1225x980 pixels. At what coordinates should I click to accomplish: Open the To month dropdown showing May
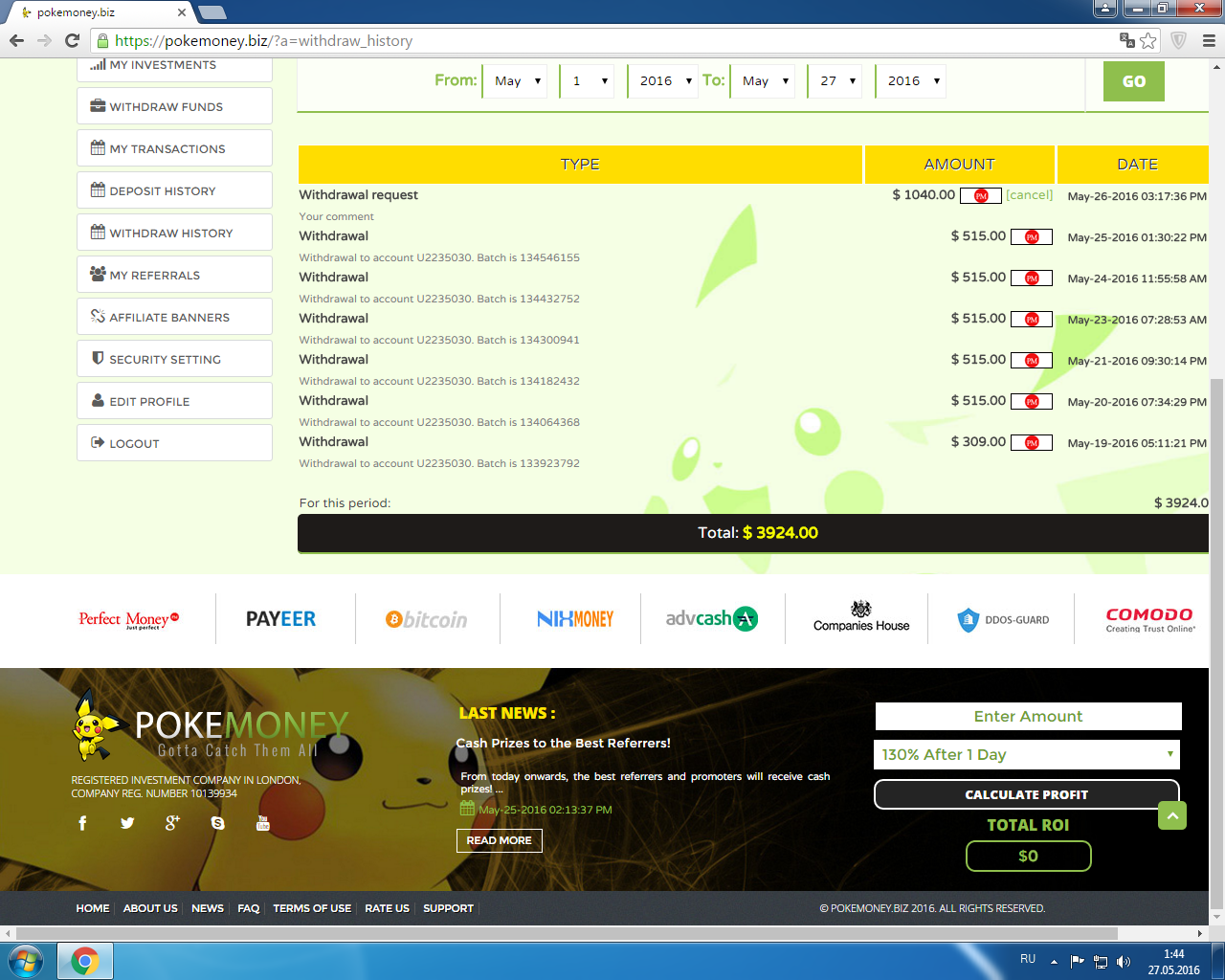763,81
